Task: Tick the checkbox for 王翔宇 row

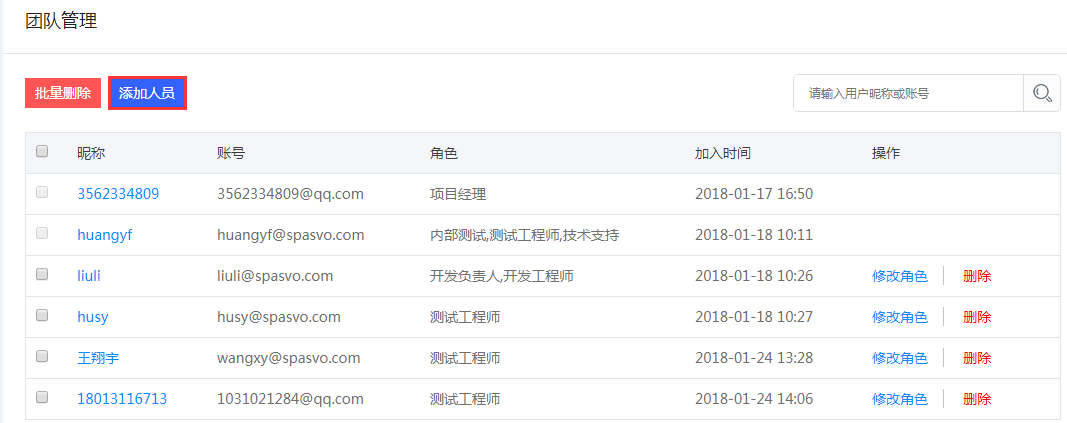Action: 42,356
